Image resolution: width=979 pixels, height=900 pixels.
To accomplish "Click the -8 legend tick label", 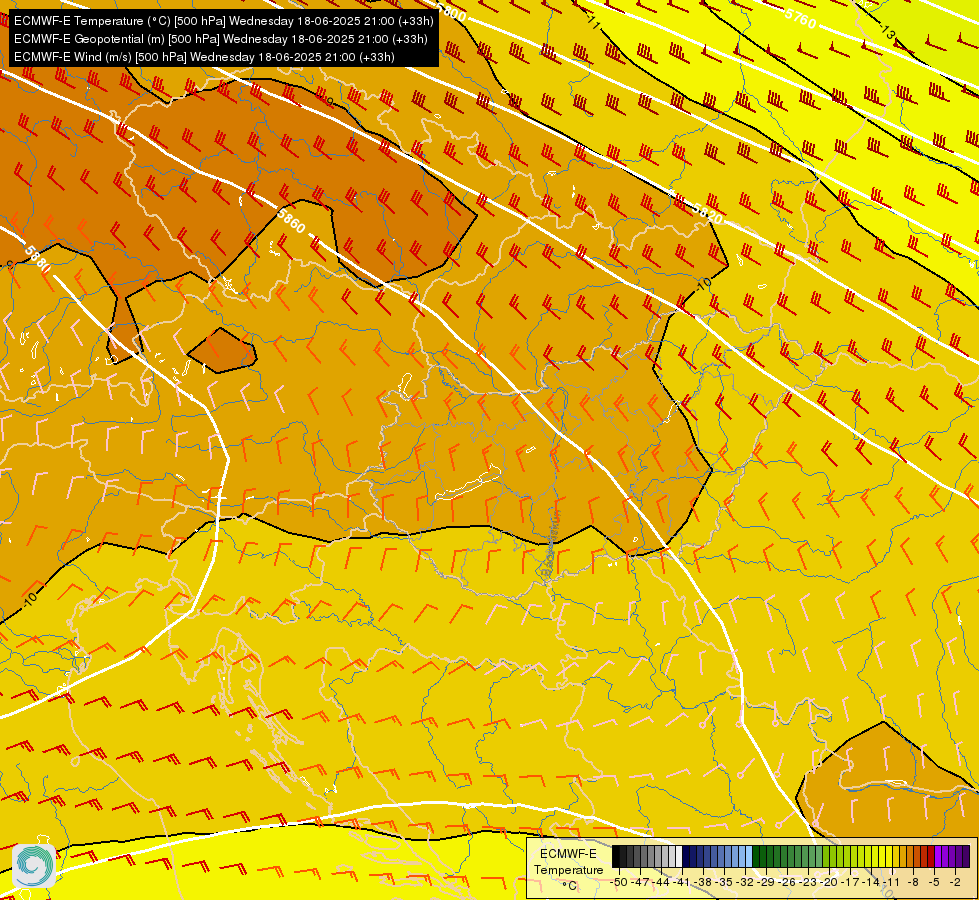I will coord(913,883).
